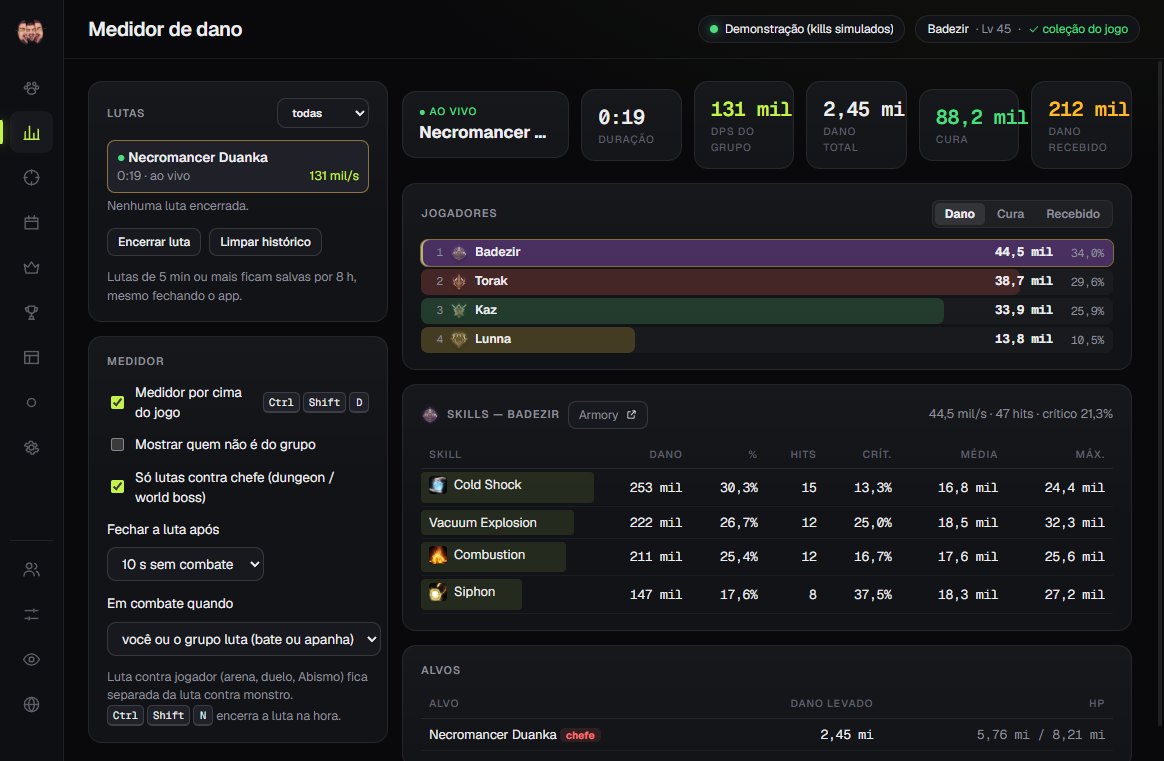Click the eye icon in the sidebar
1164x761 pixels.
coord(31,659)
